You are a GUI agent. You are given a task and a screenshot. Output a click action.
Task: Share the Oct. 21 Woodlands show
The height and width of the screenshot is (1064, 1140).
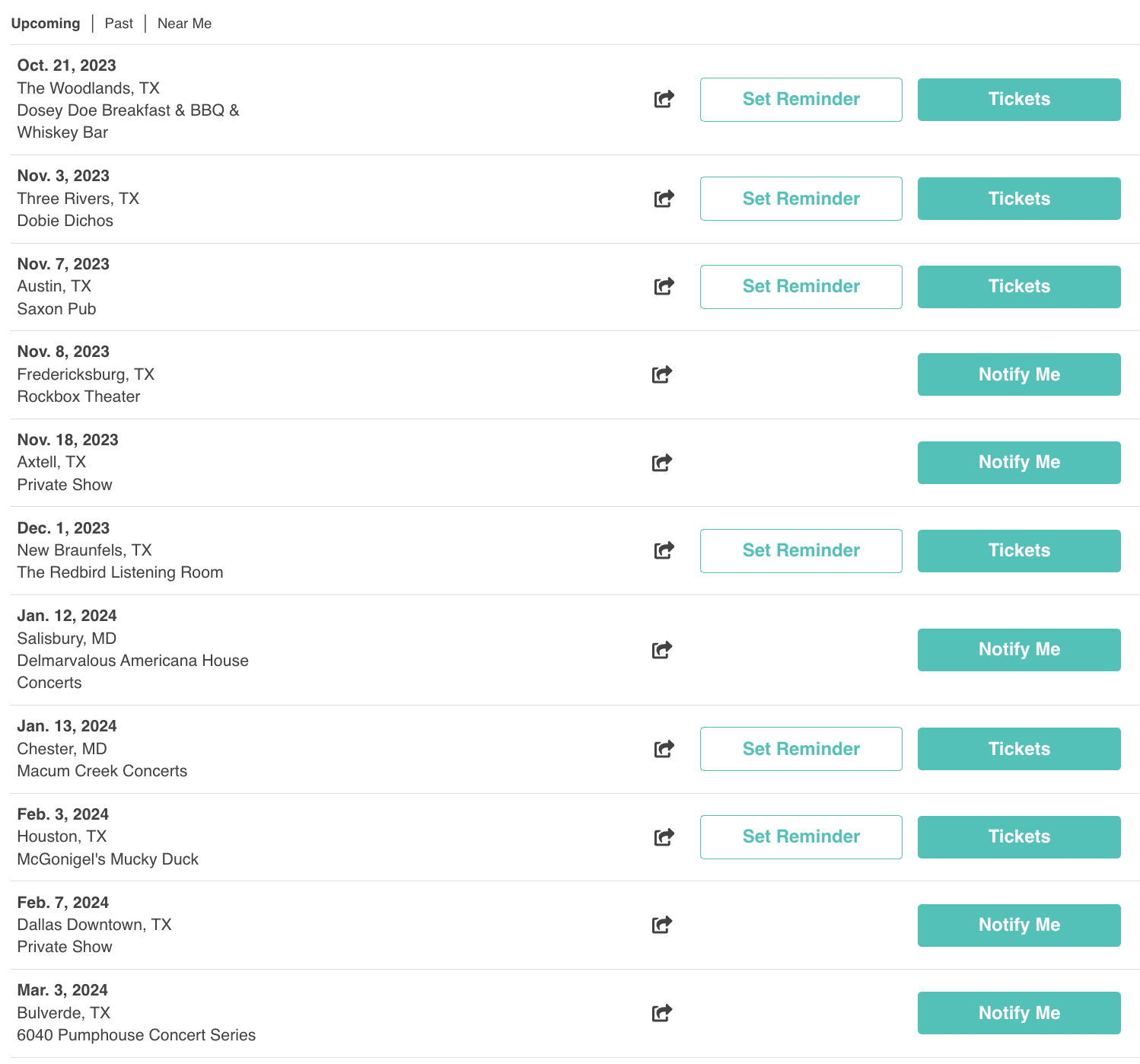(x=664, y=99)
